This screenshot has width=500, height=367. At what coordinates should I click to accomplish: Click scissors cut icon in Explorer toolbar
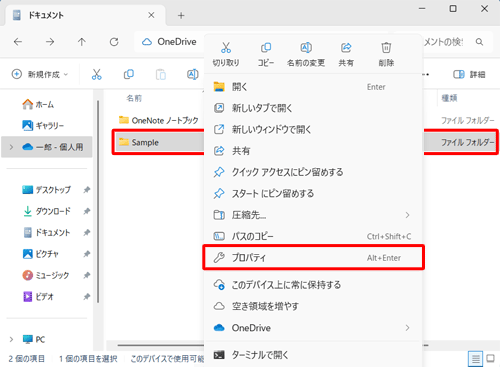(x=97, y=74)
